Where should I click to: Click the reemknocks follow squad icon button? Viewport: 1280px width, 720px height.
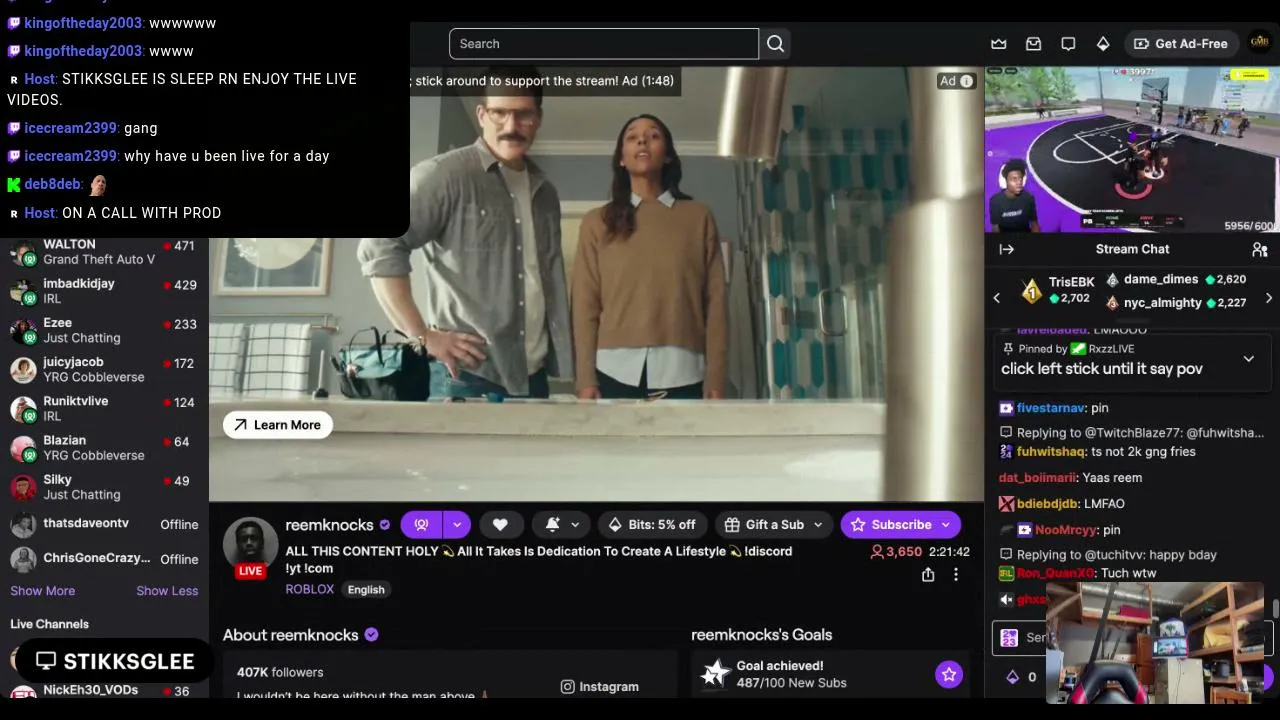(421, 525)
